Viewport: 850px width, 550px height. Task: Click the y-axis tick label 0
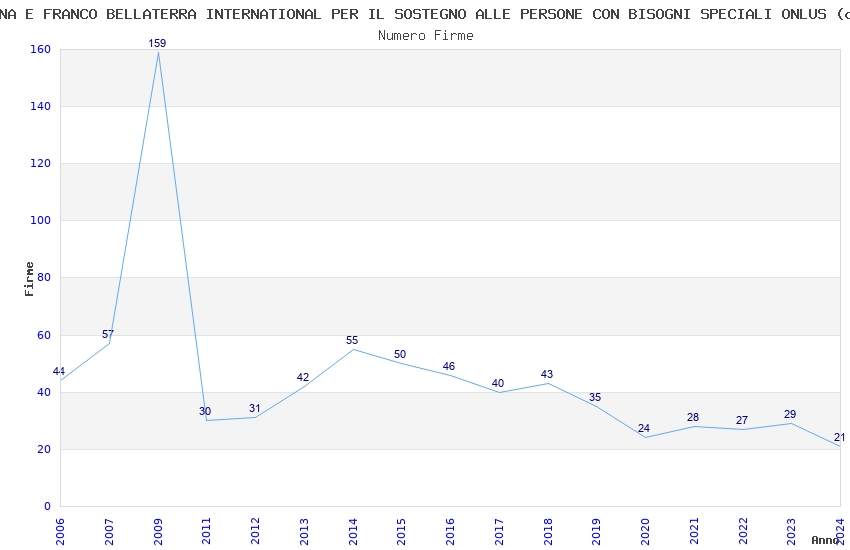[x=47, y=507]
